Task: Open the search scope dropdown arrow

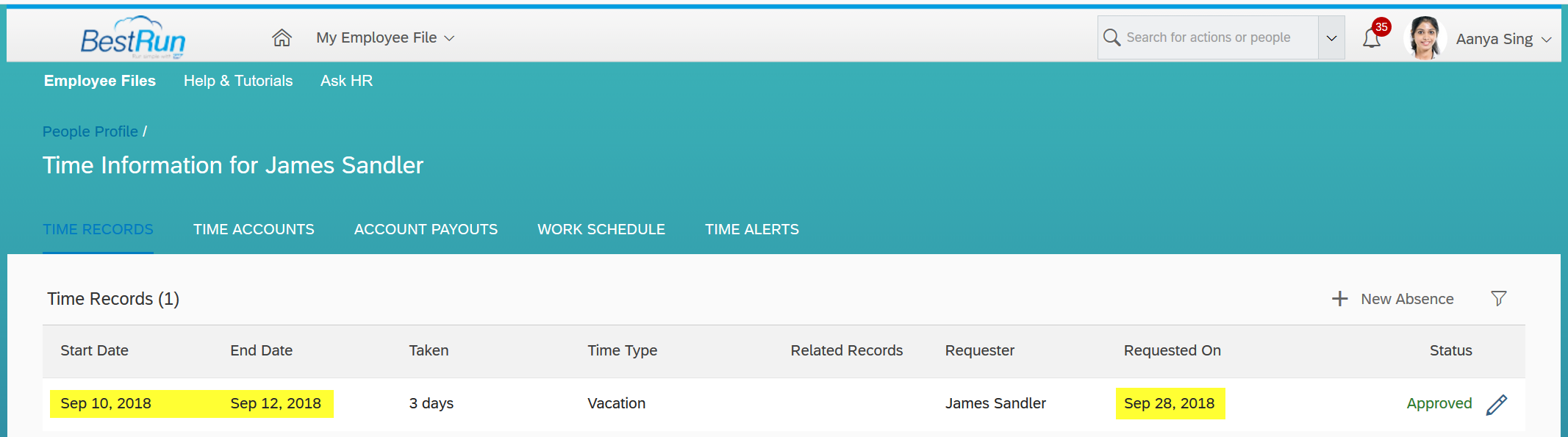Action: (x=1331, y=38)
